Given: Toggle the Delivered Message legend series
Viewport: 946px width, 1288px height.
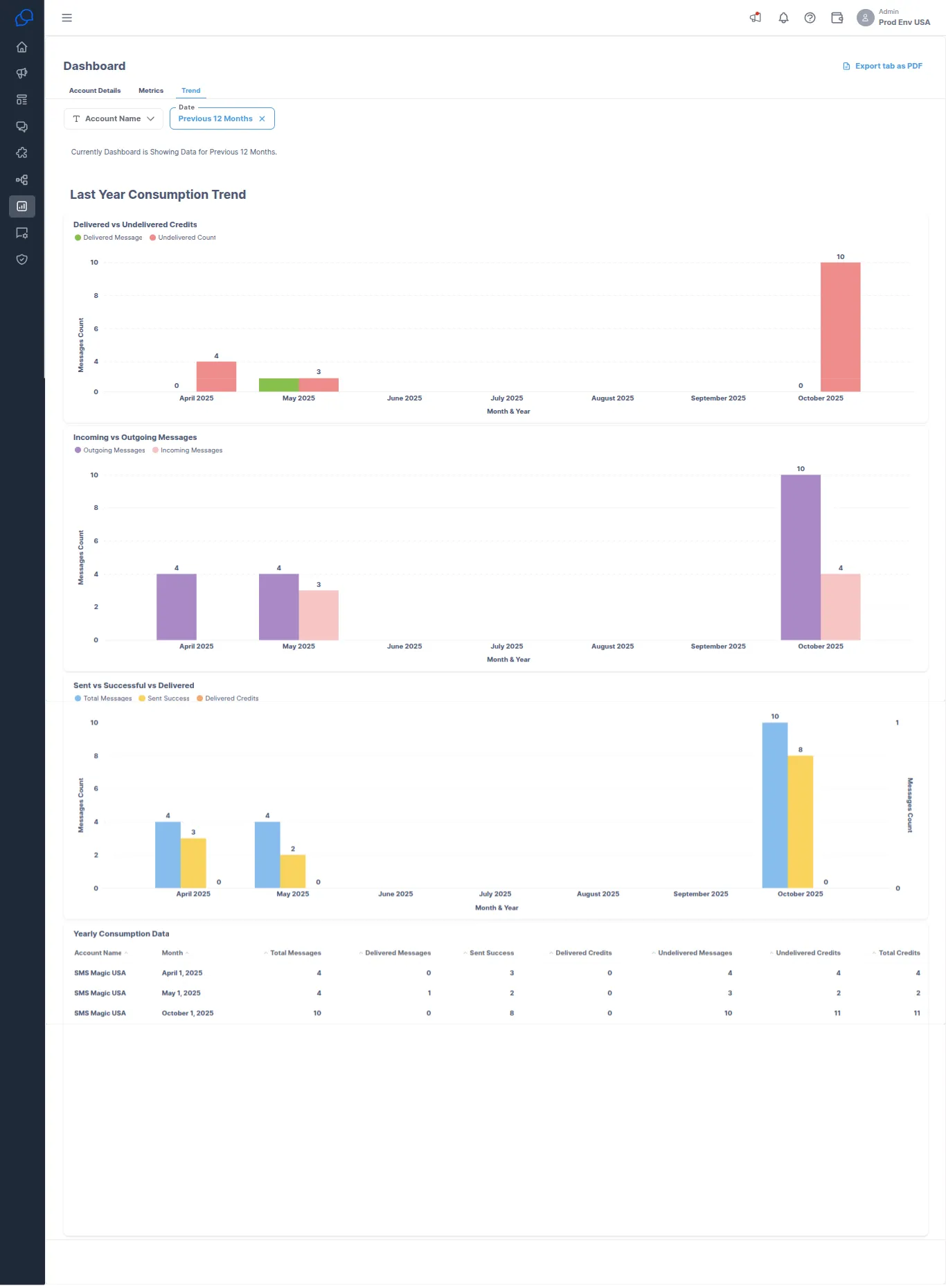Looking at the screenshot, I should [109, 238].
